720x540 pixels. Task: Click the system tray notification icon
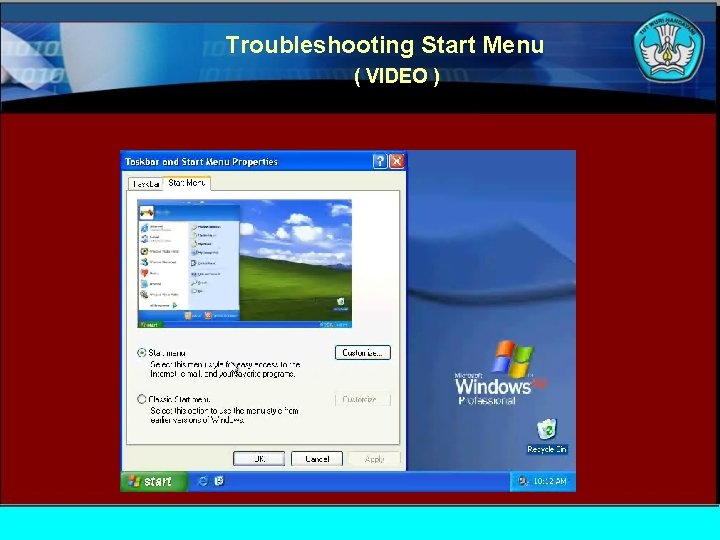523,481
